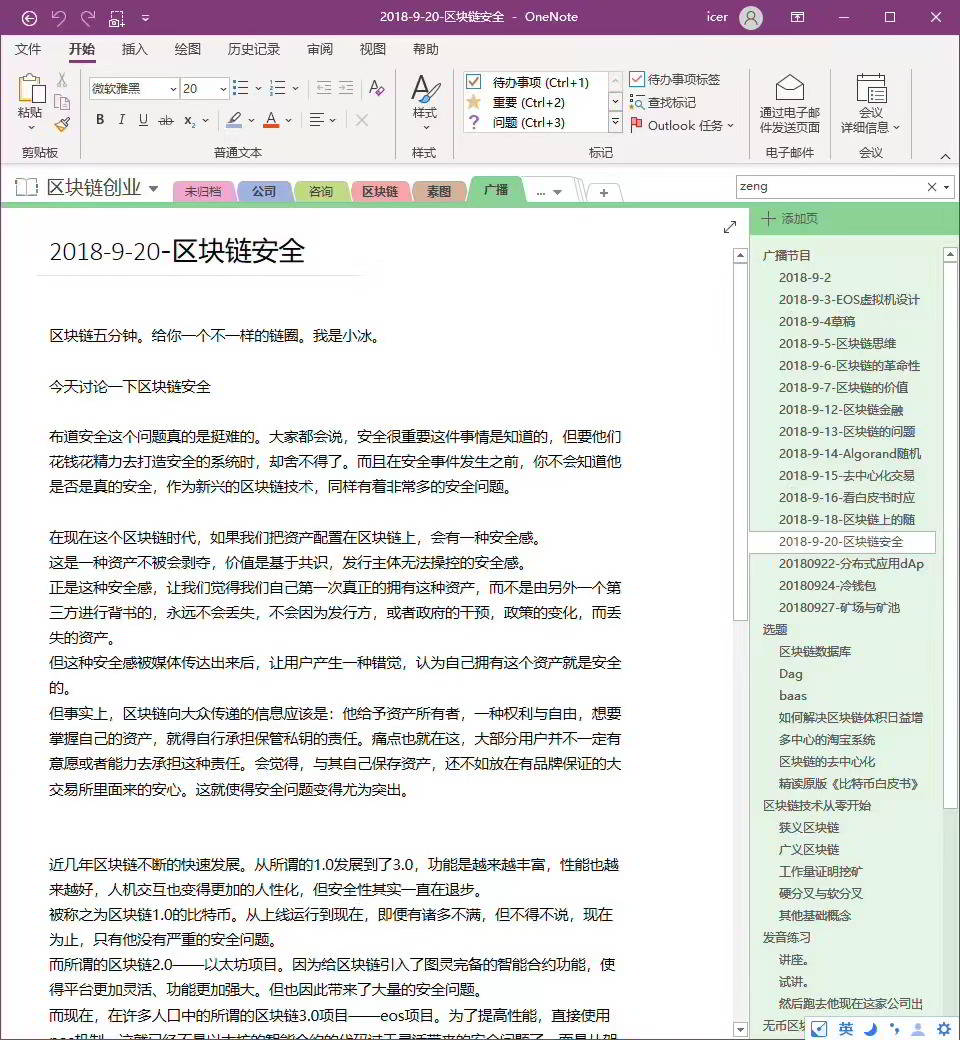This screenshot has width=960, height=1040.
Task: Open page 2018-9-3-EOS虚拟机设计
Action: point(849,299)
